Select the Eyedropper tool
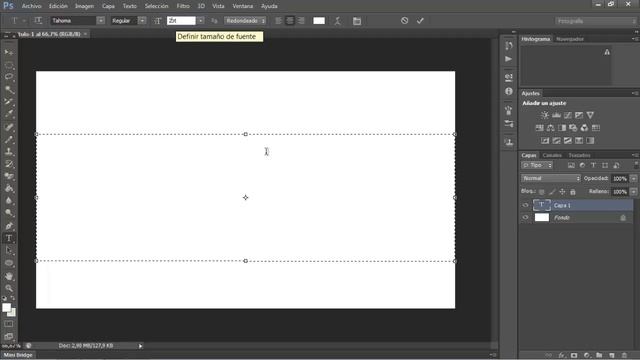 coord(9,114)
